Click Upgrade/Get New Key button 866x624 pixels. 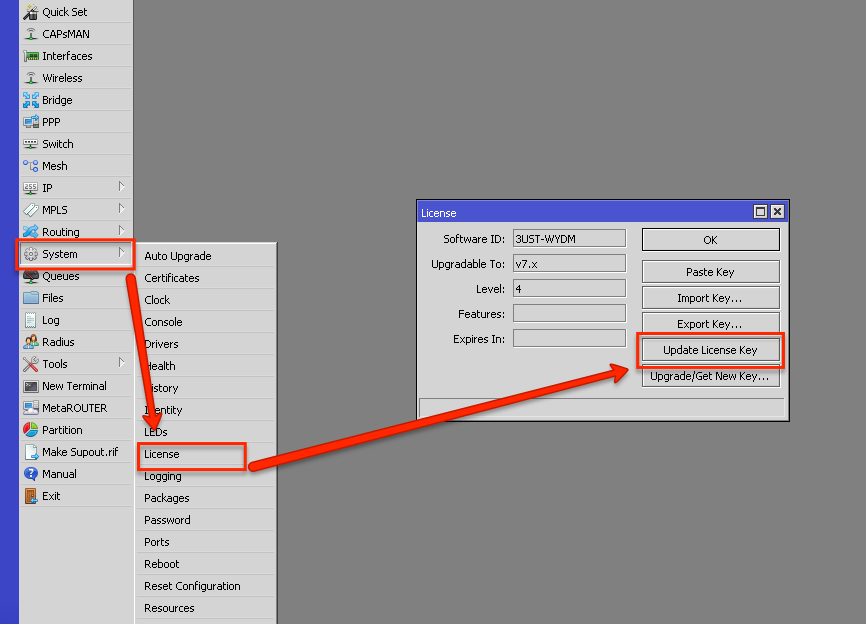click(710, 376)
